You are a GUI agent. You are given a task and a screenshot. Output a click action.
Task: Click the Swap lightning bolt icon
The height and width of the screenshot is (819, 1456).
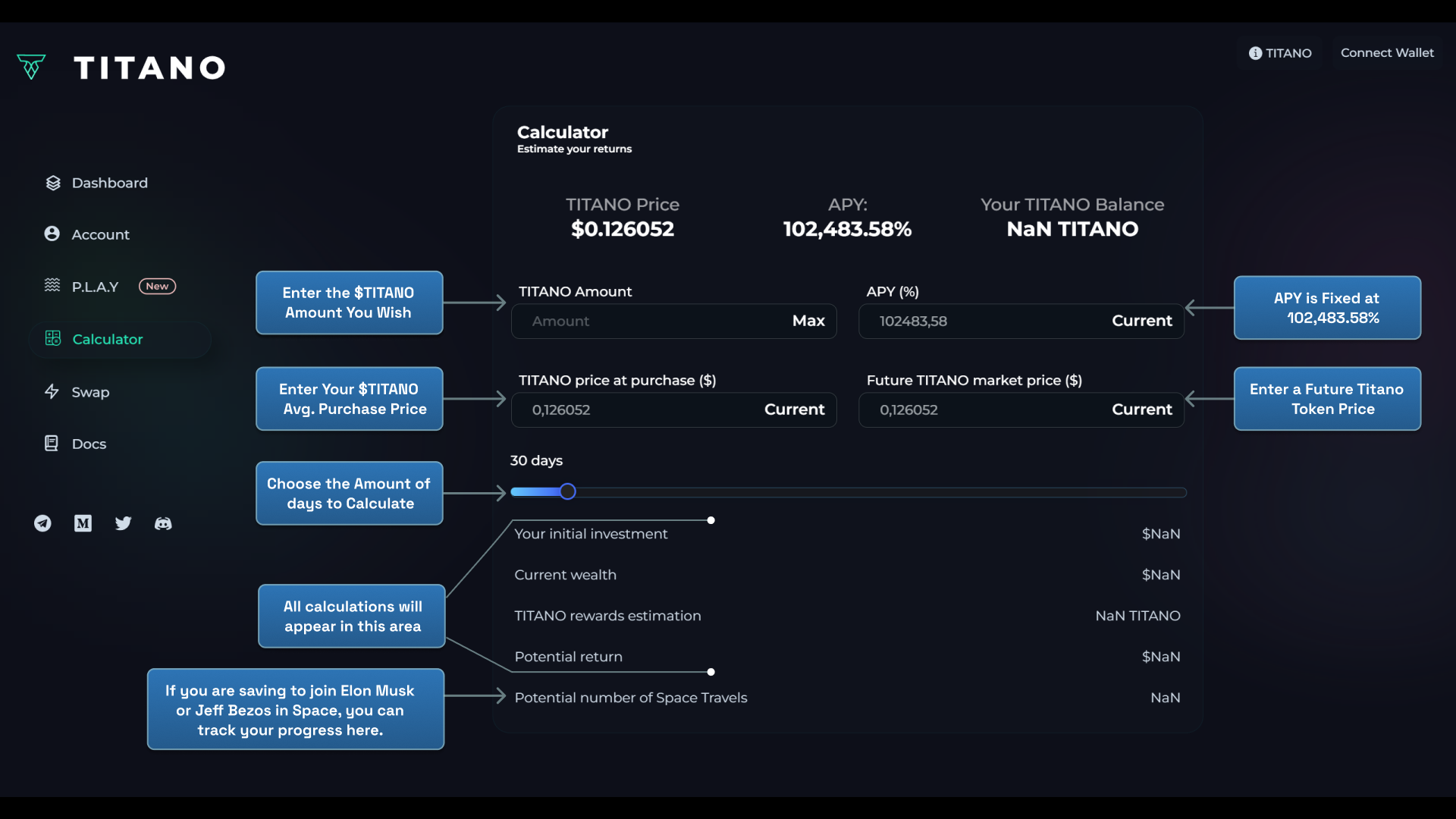point(52,391)
